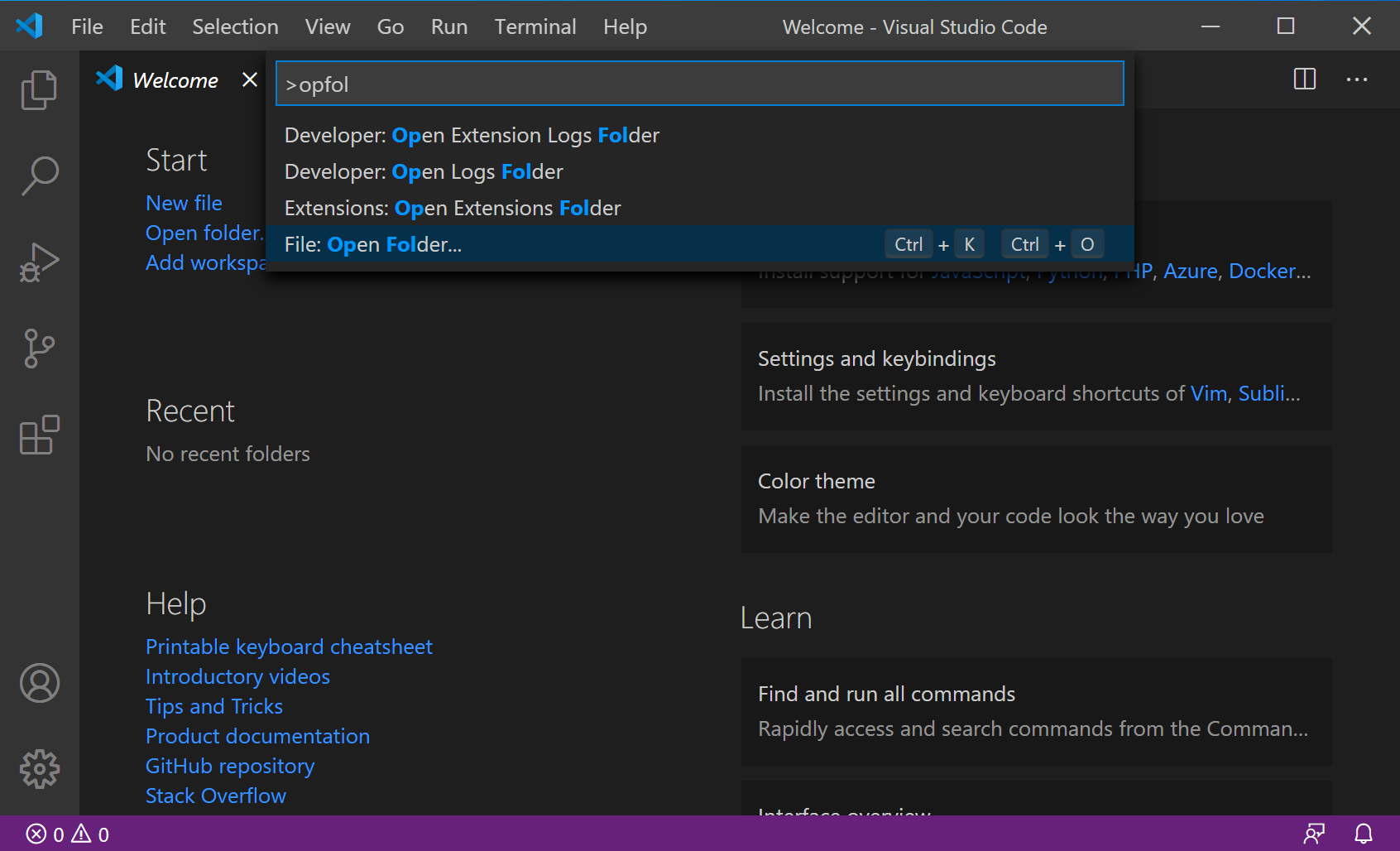Click errors and warnings count indicator
The image size is (1400, 851).
click(x=68, y=834)
